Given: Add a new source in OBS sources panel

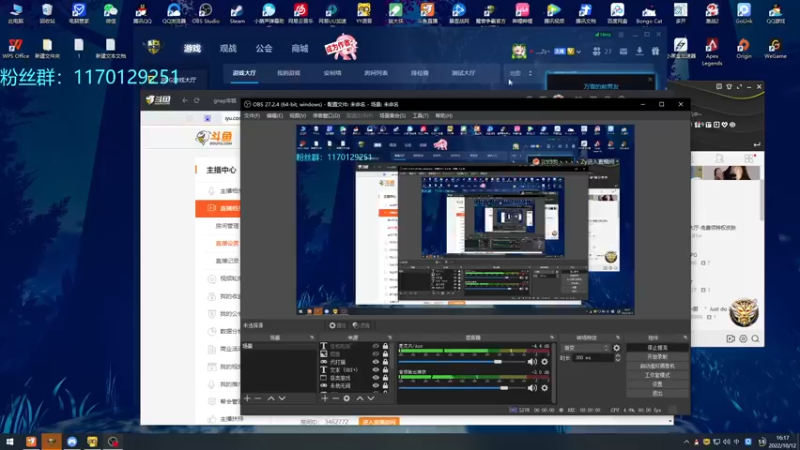Looking at the screenshot, I should coord(324,398).
